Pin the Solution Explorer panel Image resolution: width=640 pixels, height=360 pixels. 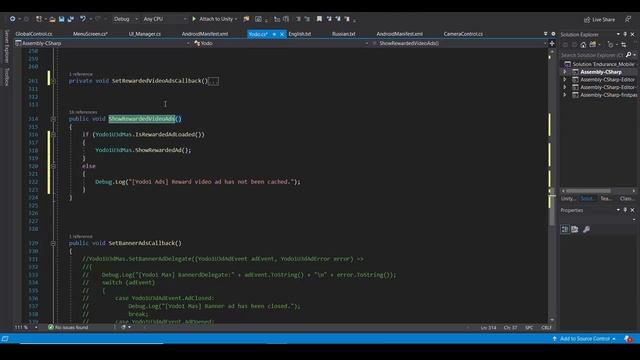coord(625,34)
